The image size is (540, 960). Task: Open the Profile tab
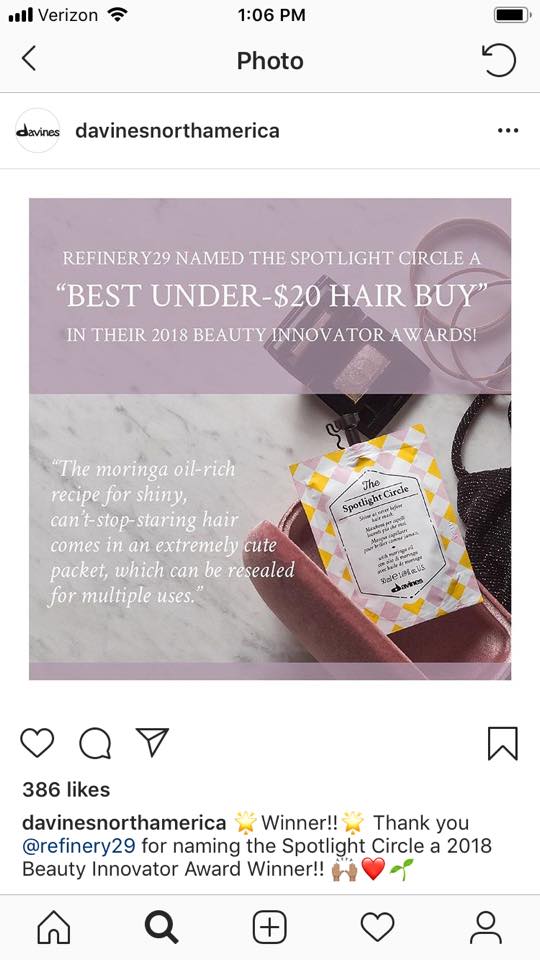coord(486,928)
